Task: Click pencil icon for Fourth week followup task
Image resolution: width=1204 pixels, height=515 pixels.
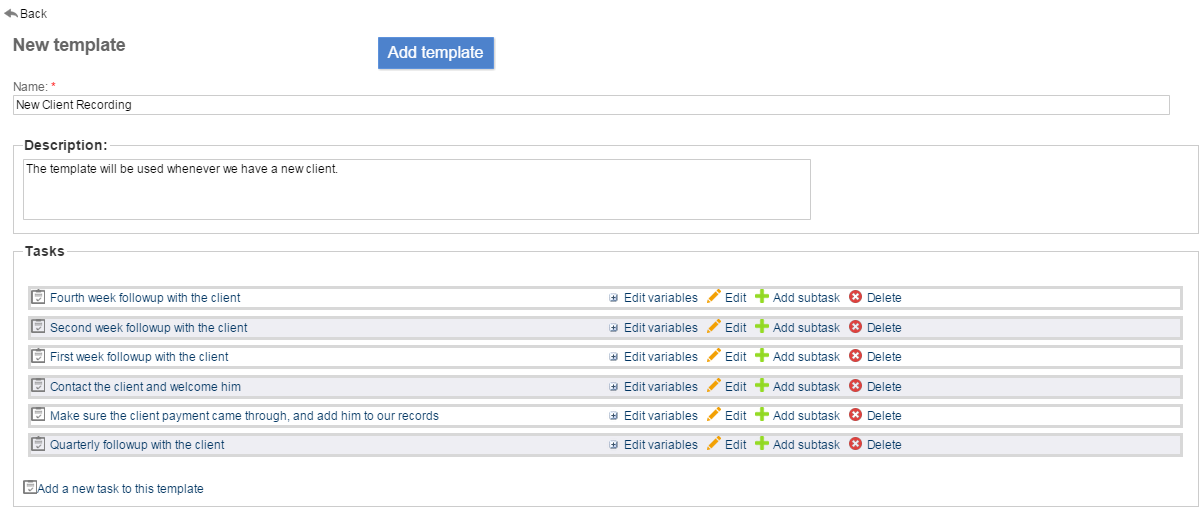Action: point(713,297)
